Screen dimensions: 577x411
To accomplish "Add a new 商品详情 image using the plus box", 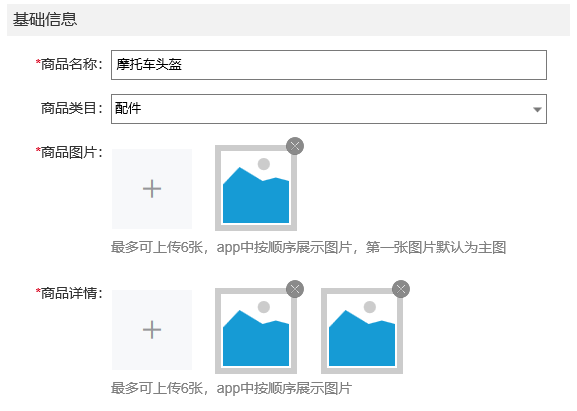I will [152, 330].
